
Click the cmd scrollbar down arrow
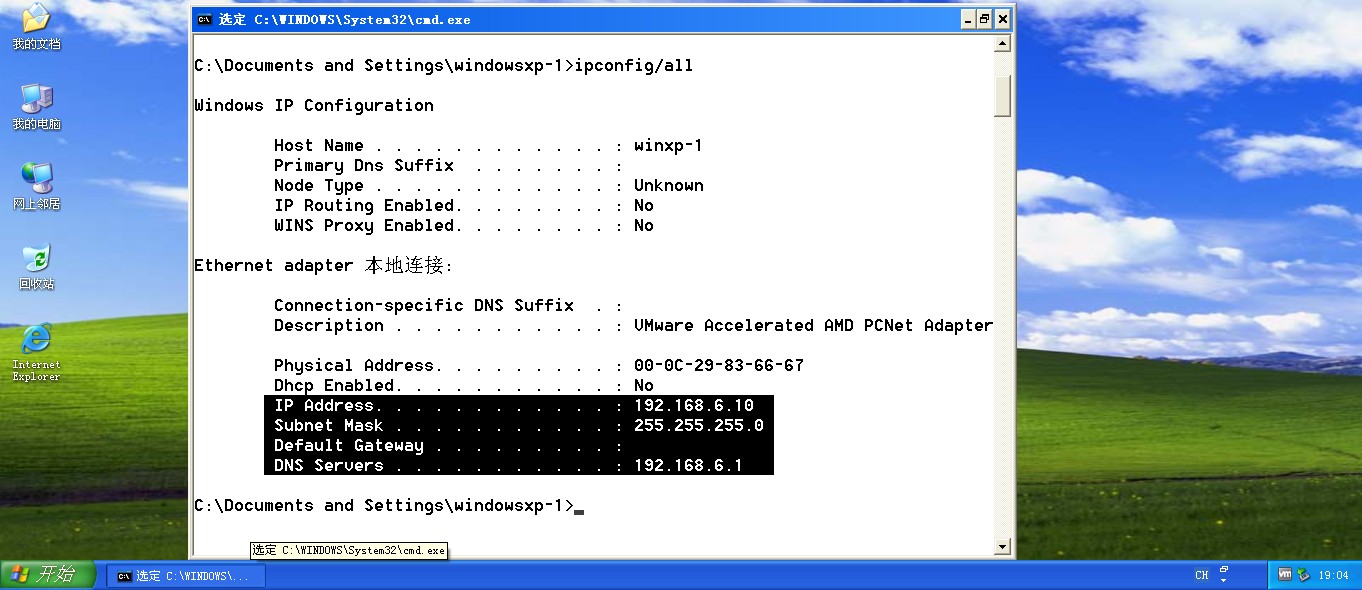[x=1003, y=547]
